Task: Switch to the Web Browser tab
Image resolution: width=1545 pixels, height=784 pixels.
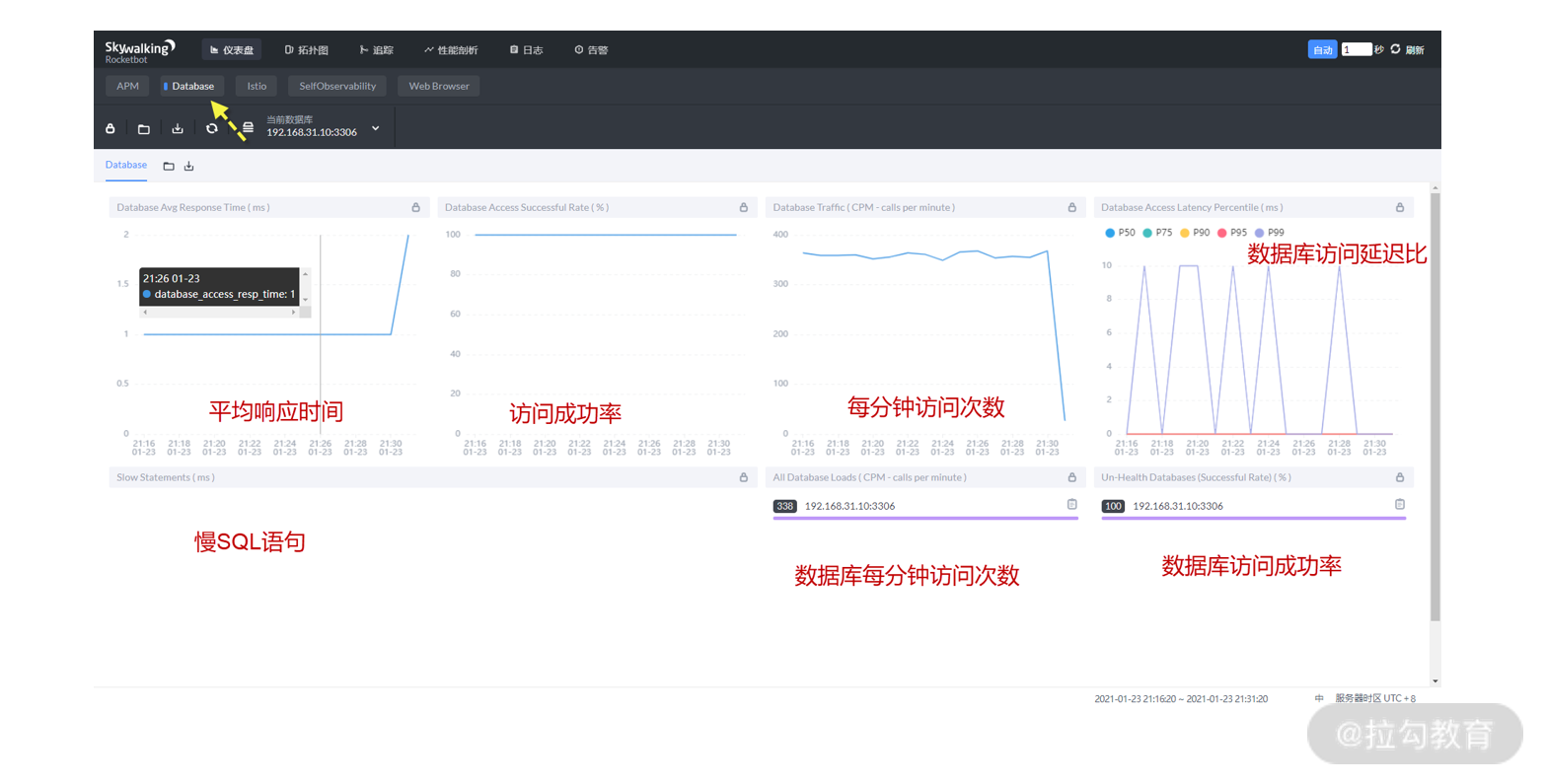Action: (x=439, y=86)
